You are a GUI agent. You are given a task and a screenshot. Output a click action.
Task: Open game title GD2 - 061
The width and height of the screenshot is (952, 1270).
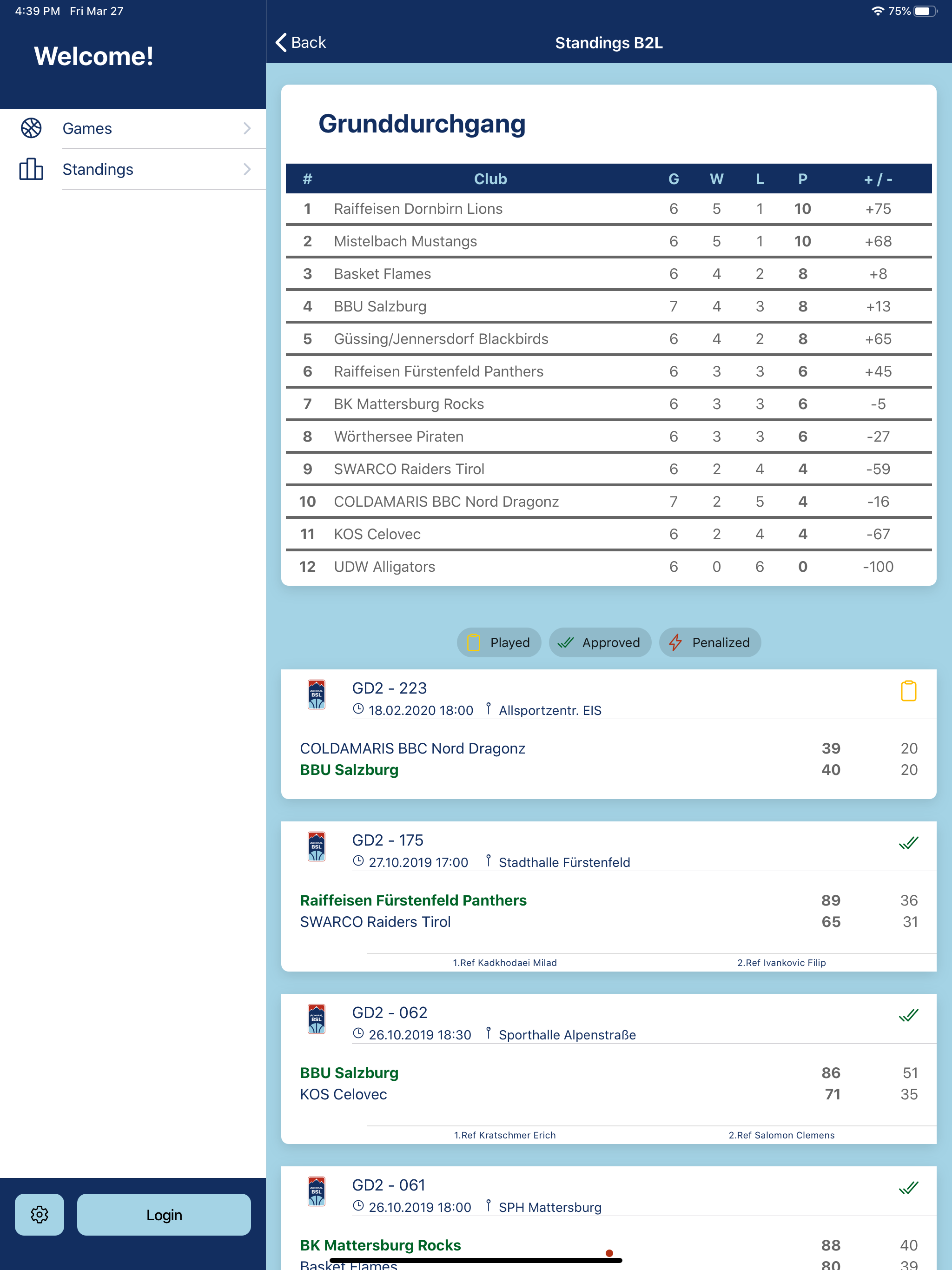(389, 1185)
